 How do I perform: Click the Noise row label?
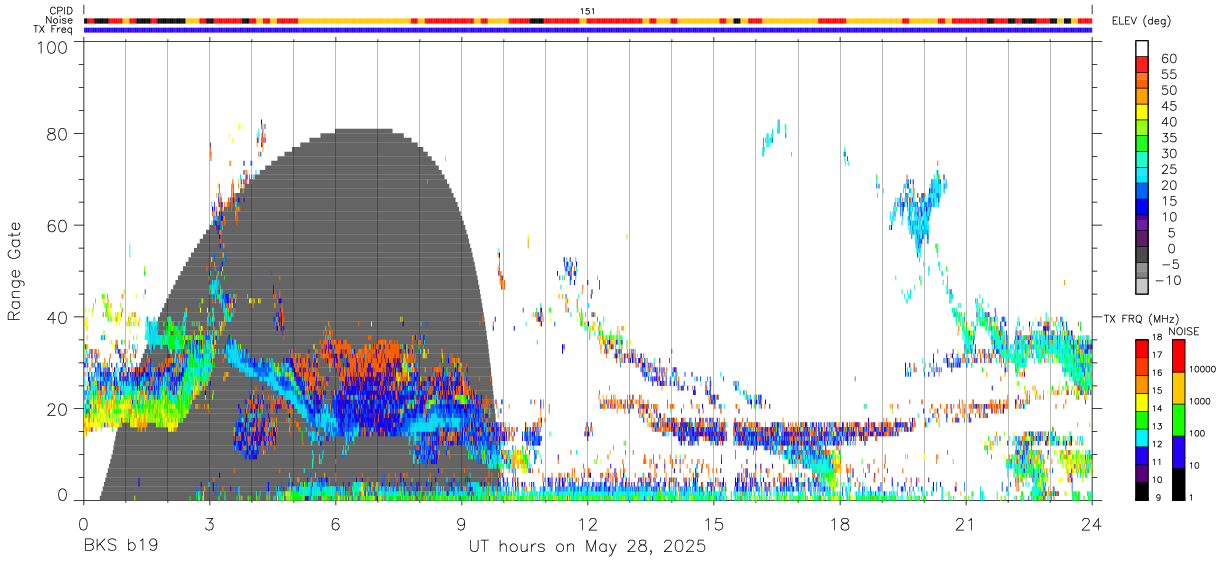(x=60, y=20)
